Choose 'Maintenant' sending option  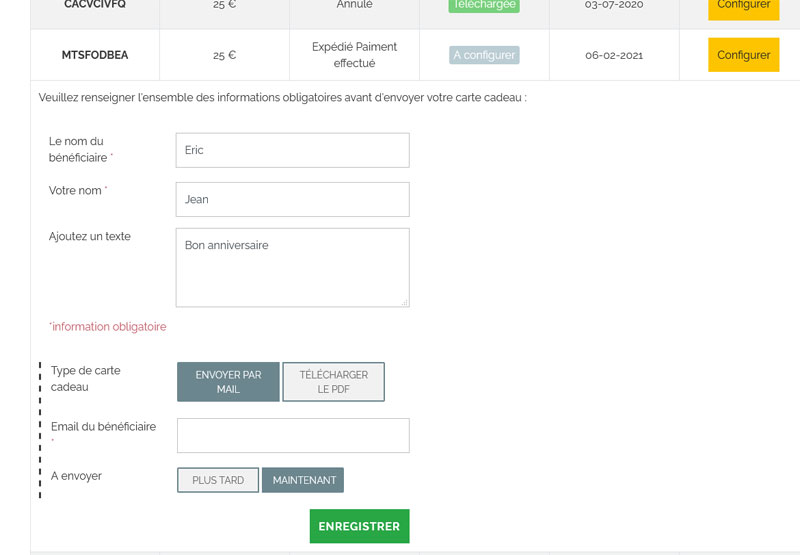303,480
